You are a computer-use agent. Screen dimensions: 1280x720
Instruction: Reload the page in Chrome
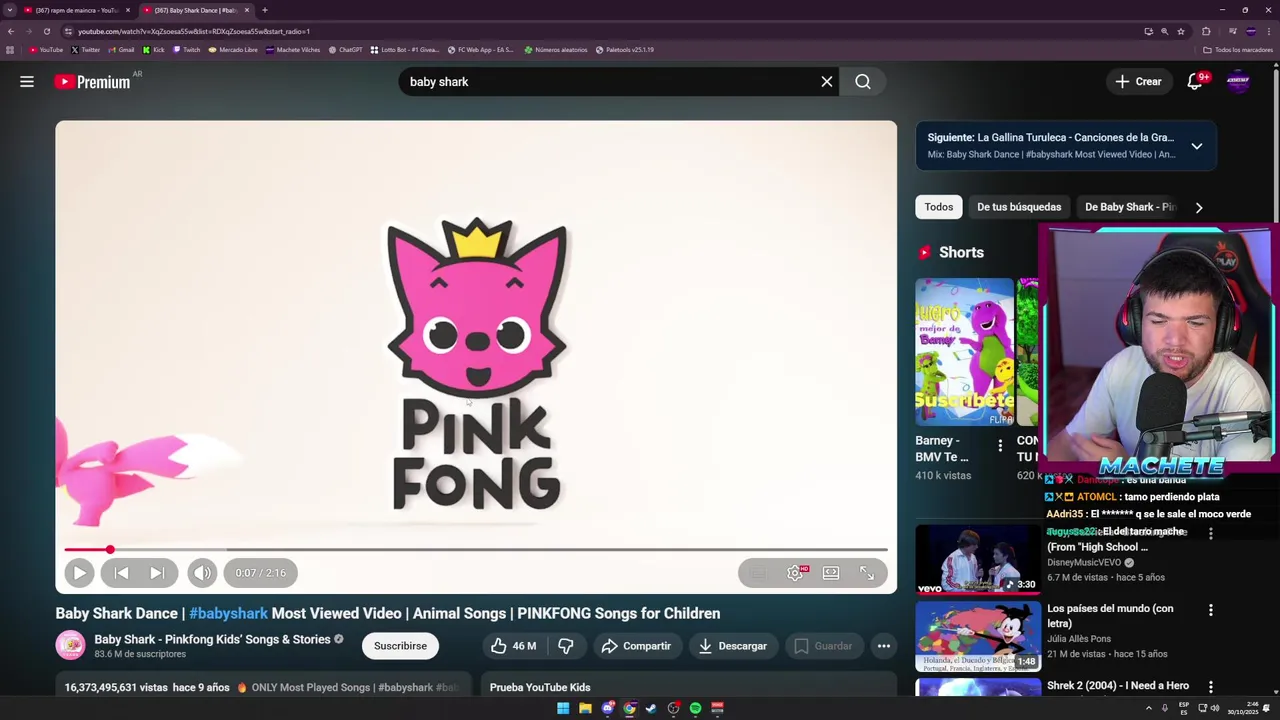pyautogui.click(x=46, y=31)
